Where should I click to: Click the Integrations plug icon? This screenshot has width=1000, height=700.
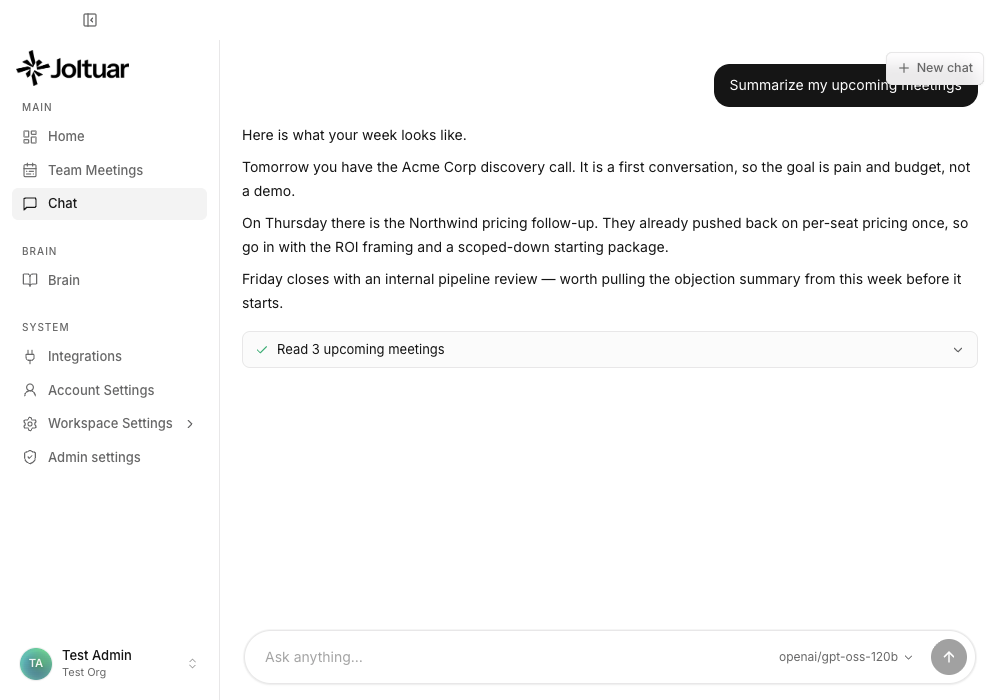coord(30,356)
